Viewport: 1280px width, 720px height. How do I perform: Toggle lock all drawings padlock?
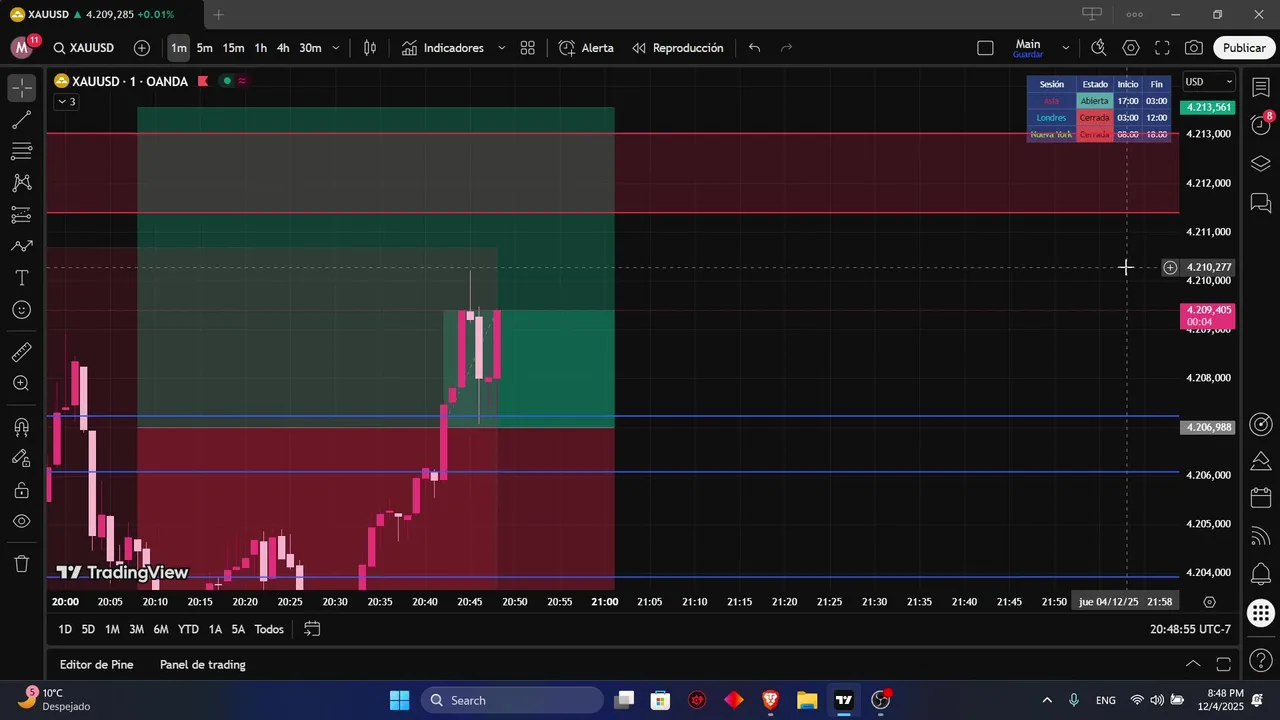(21, 490)
